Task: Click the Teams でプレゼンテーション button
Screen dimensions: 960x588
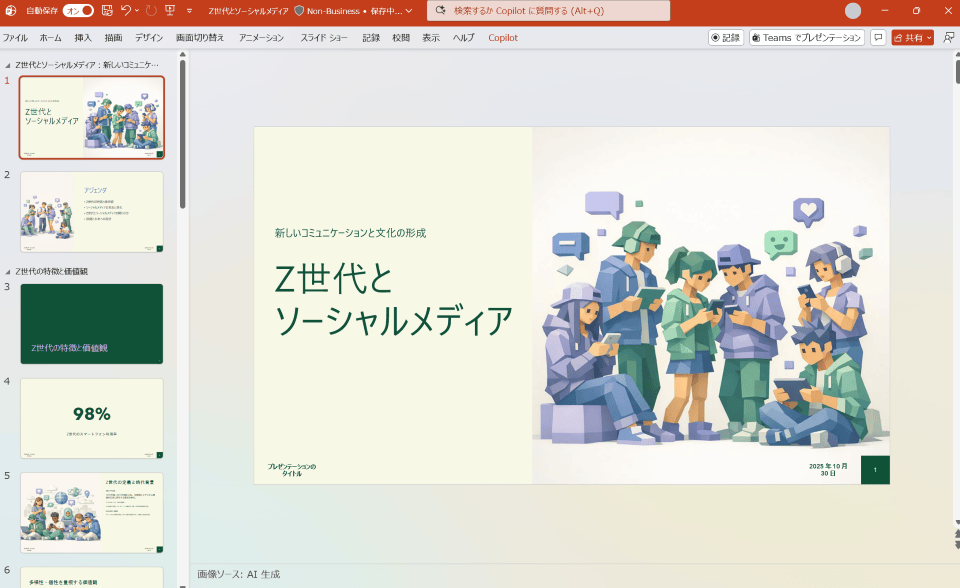Action: click(805, 36)
